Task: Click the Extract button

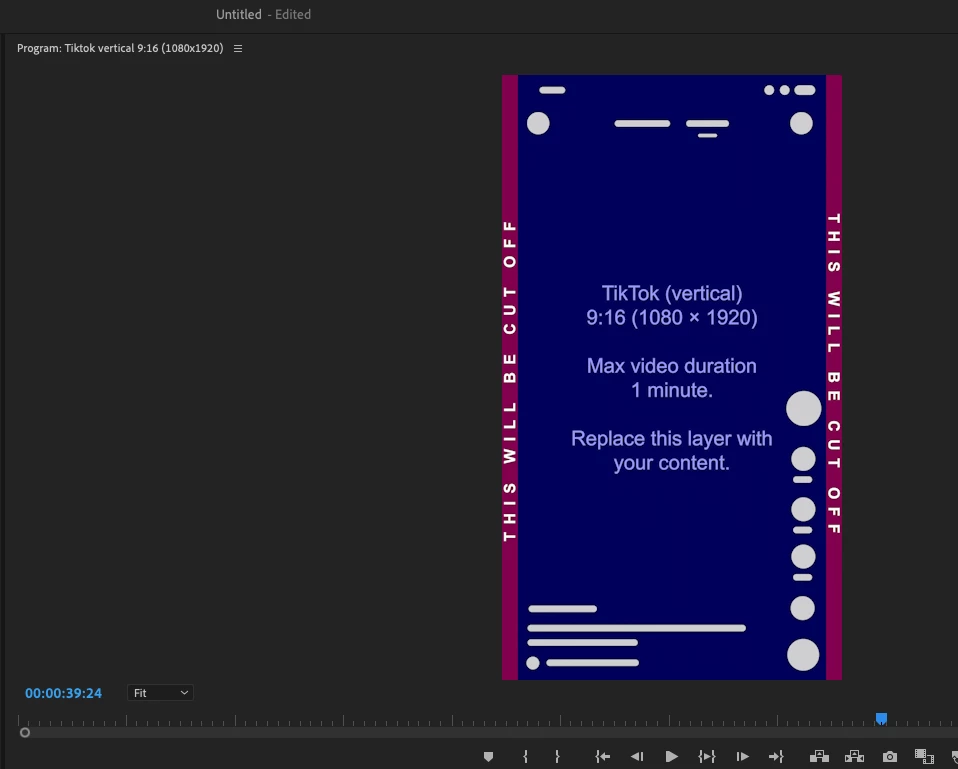Action: pyautogui.click(x=854, y=757)
